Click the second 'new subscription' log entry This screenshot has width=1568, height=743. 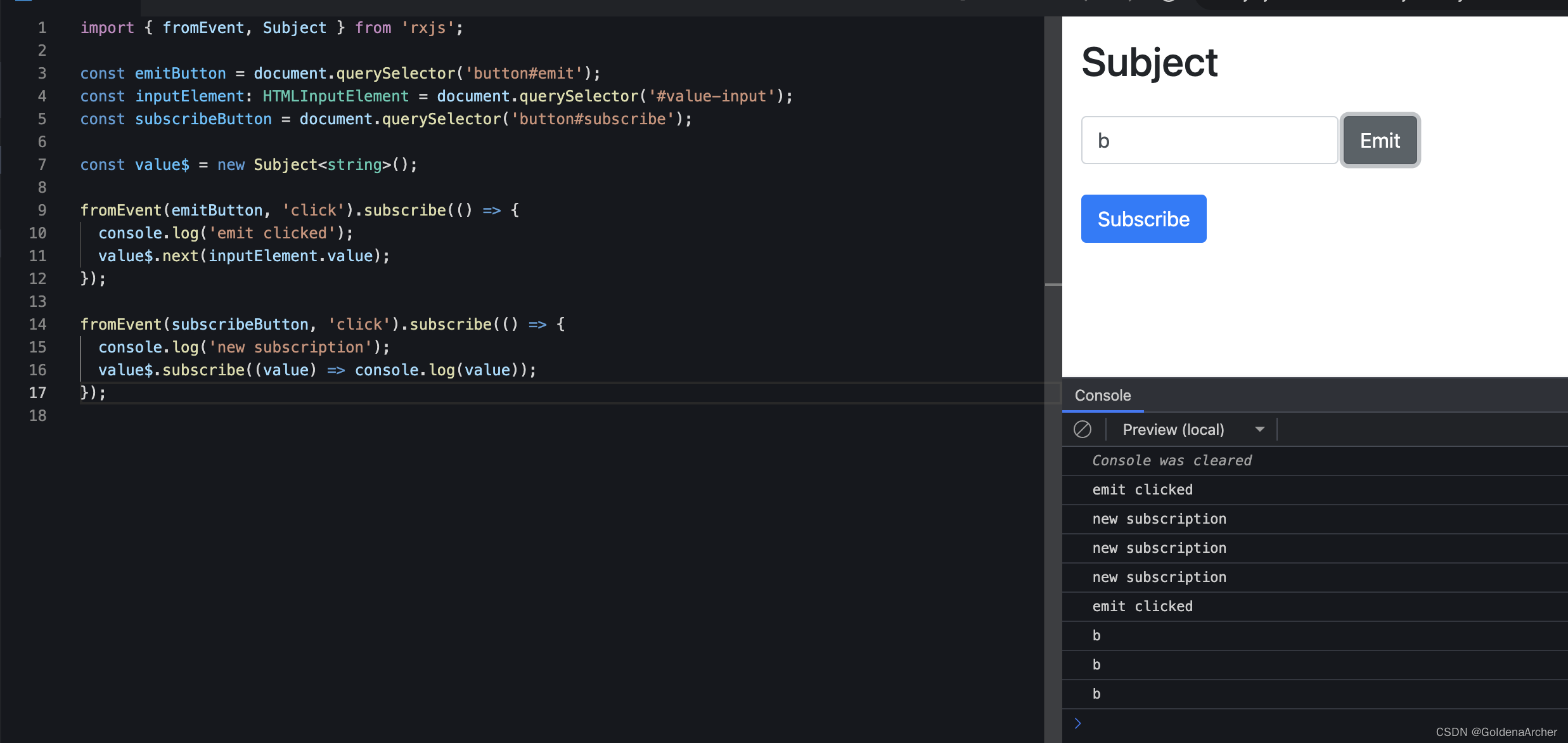[1159, 548]
